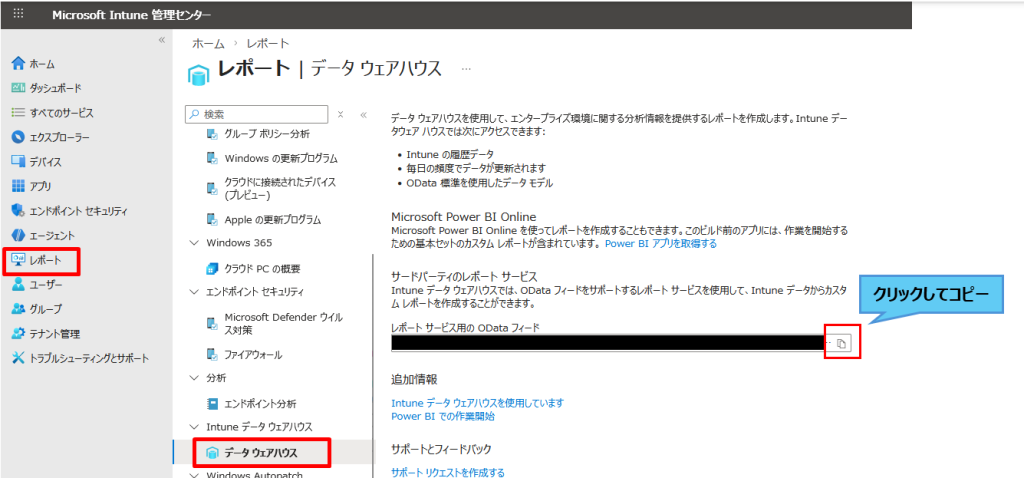Image resolution: width=1024 pixels, height=478 pixels.
Task: Open ダッシュボード from the sidebar
Action: coord(55,88)
